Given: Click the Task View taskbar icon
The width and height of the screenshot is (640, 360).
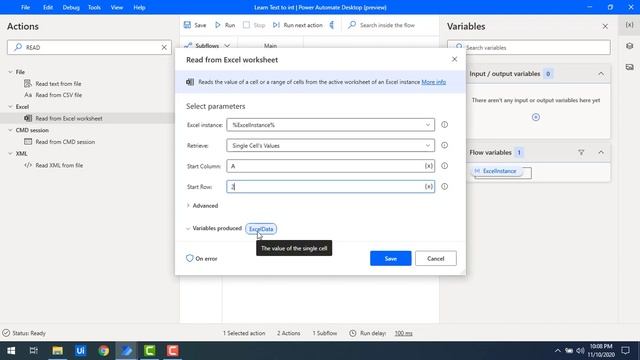Looking at the screenshot, I should tap(34, 351).
